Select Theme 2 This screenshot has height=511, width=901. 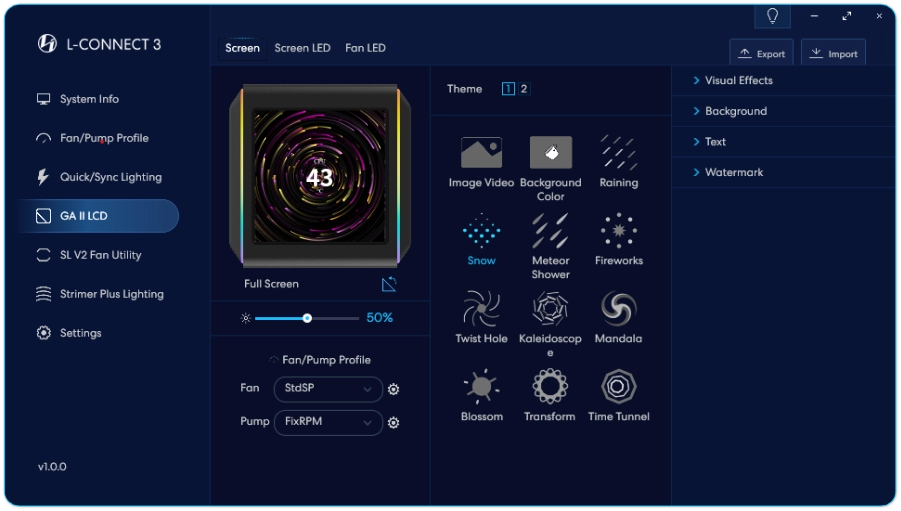click(523, 89)
